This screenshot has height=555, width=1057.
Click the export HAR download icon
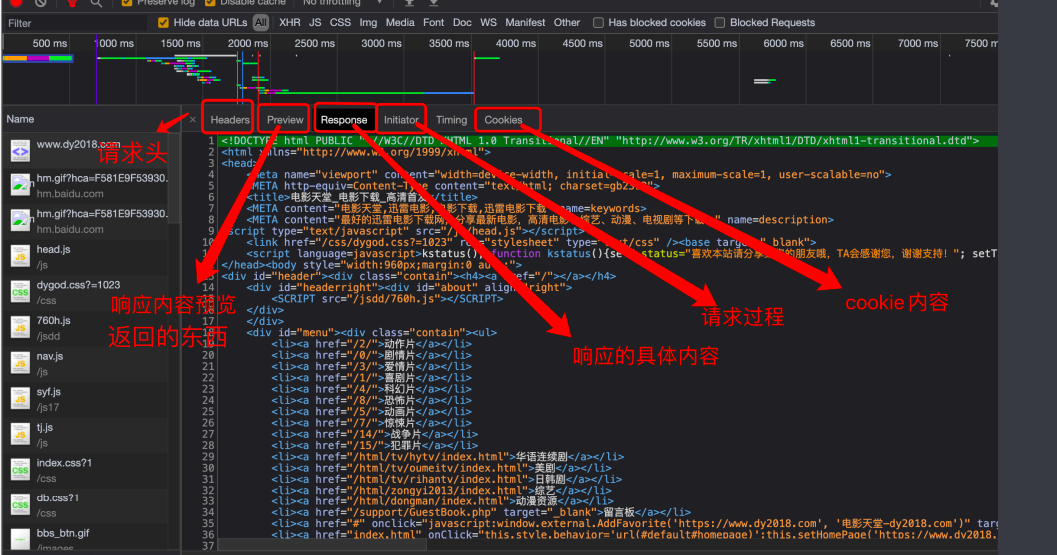(433, 3)
